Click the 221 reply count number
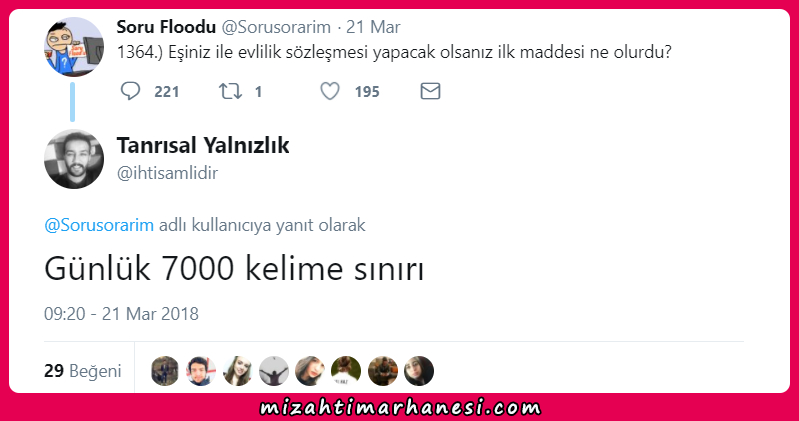The image size is (799, 421). coord(167,92)
